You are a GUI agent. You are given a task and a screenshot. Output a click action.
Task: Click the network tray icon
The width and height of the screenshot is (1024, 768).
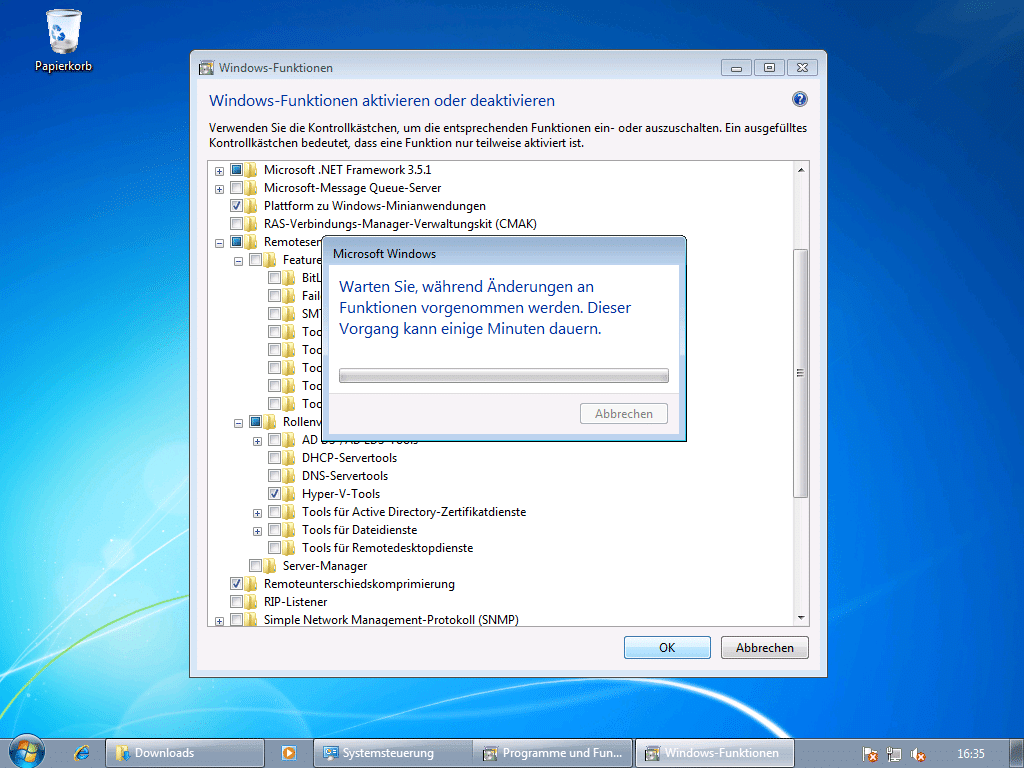coord(893,754)
